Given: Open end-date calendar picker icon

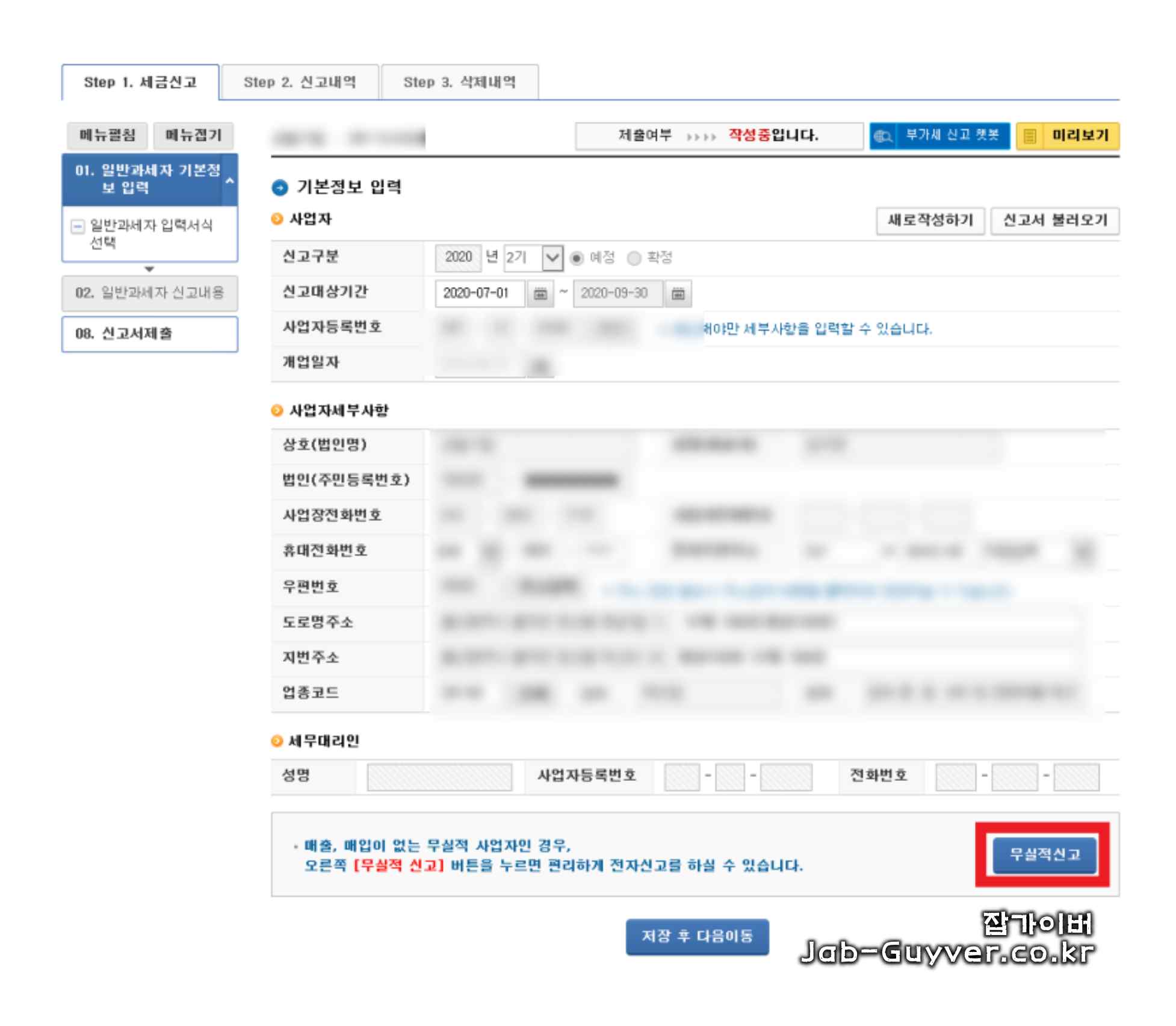Looking at the screenshot, I should [x=678, y=294].
